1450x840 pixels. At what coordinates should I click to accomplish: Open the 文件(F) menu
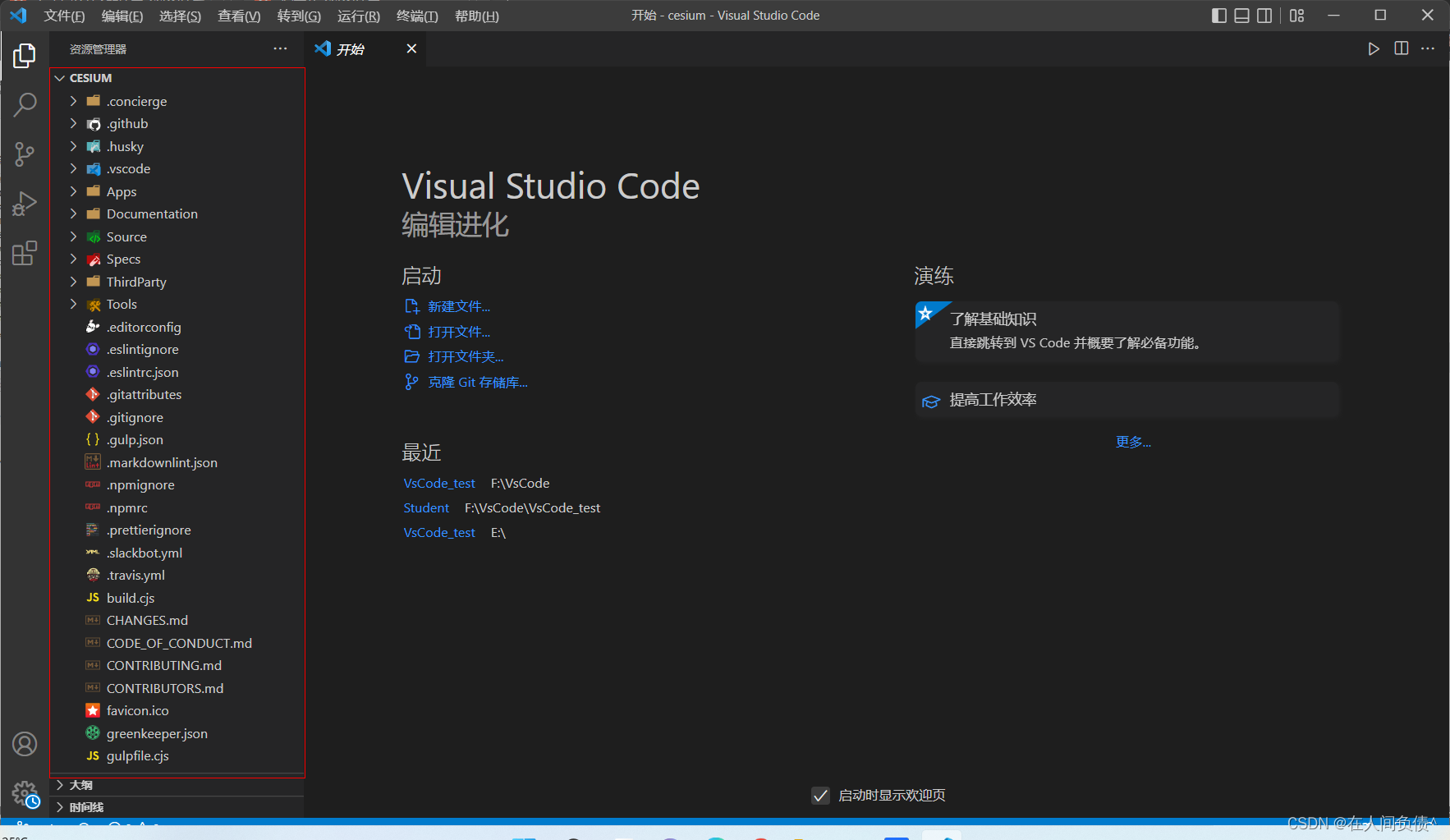click(x=64, y=16)
